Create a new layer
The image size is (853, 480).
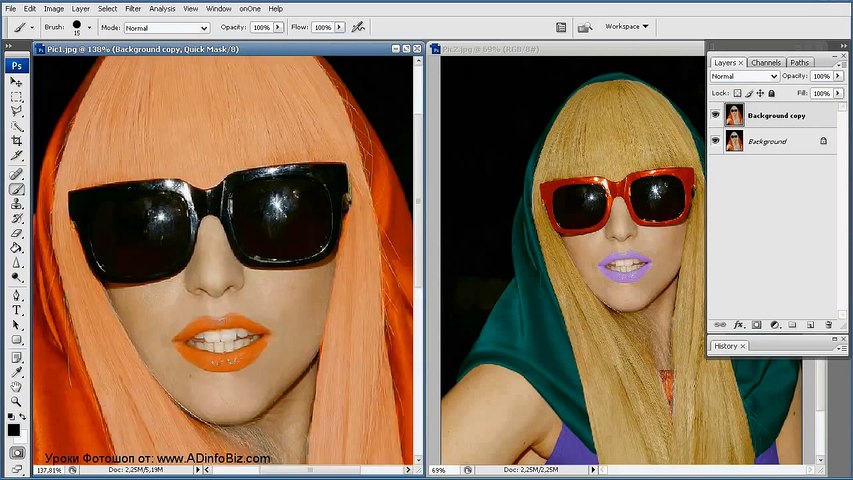(811, 325)
